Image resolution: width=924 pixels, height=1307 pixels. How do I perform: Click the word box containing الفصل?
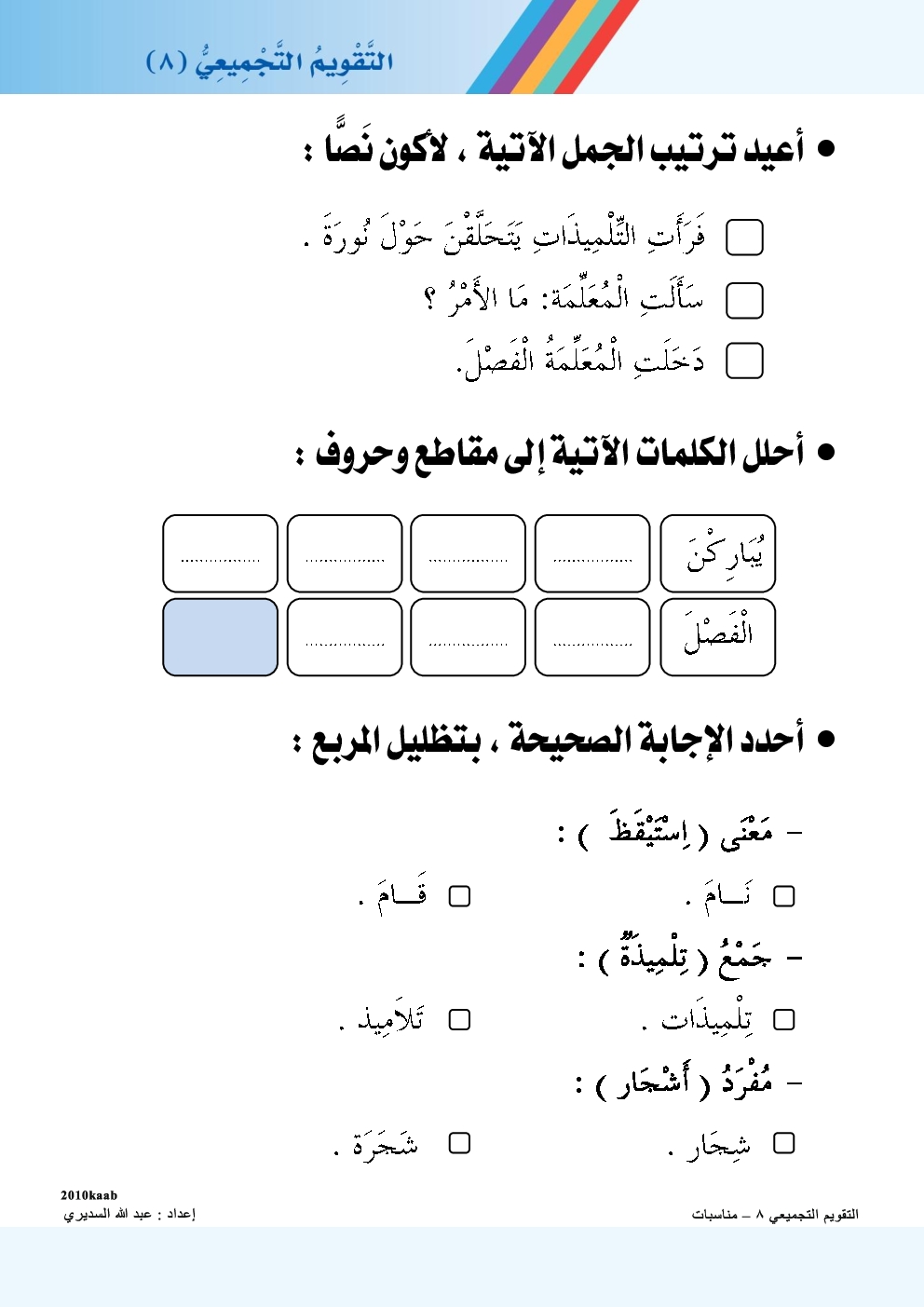click(x=717, y=637)
